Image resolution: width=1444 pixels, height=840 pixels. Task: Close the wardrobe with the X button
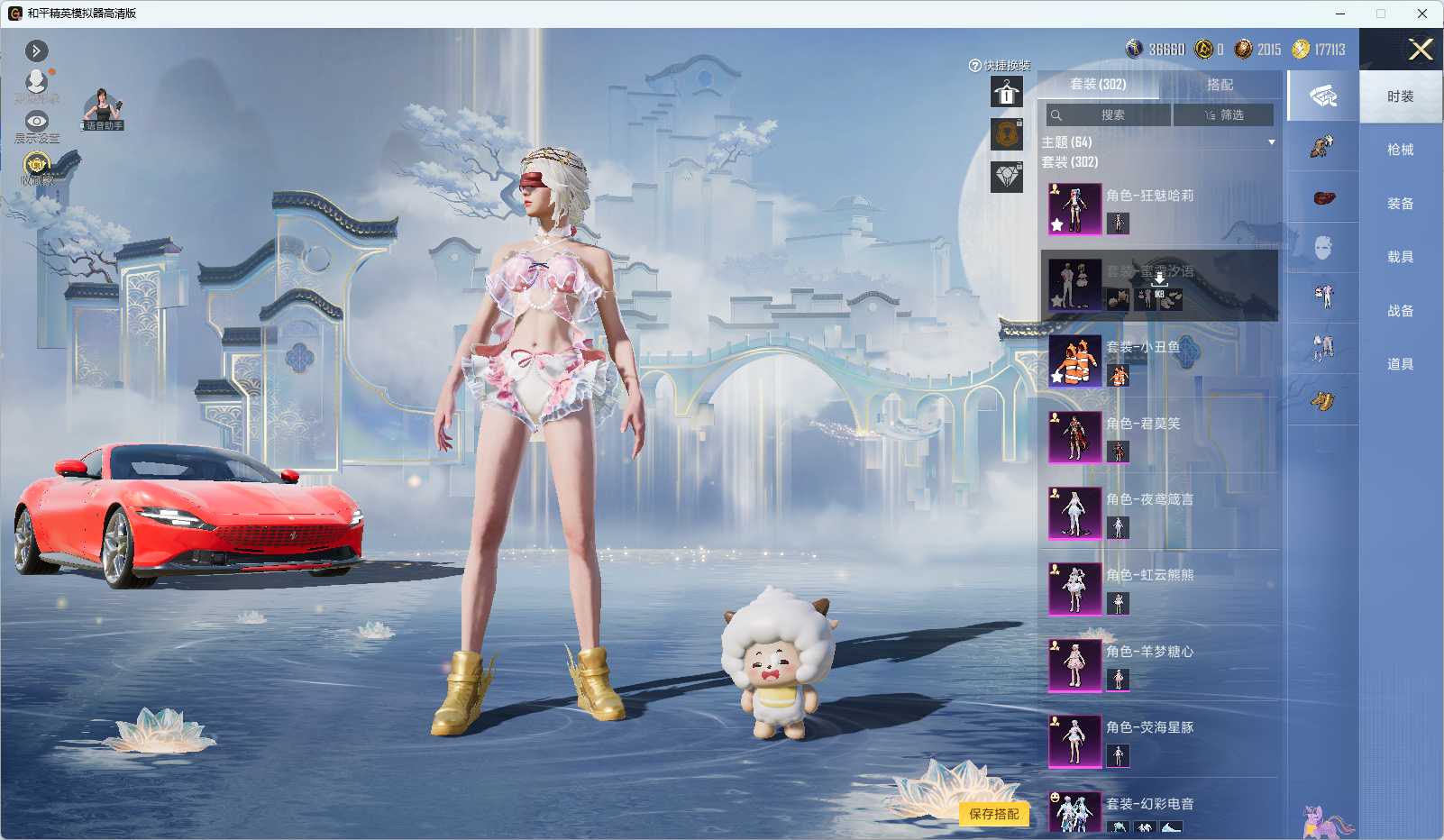click(x=1421, y=50)
